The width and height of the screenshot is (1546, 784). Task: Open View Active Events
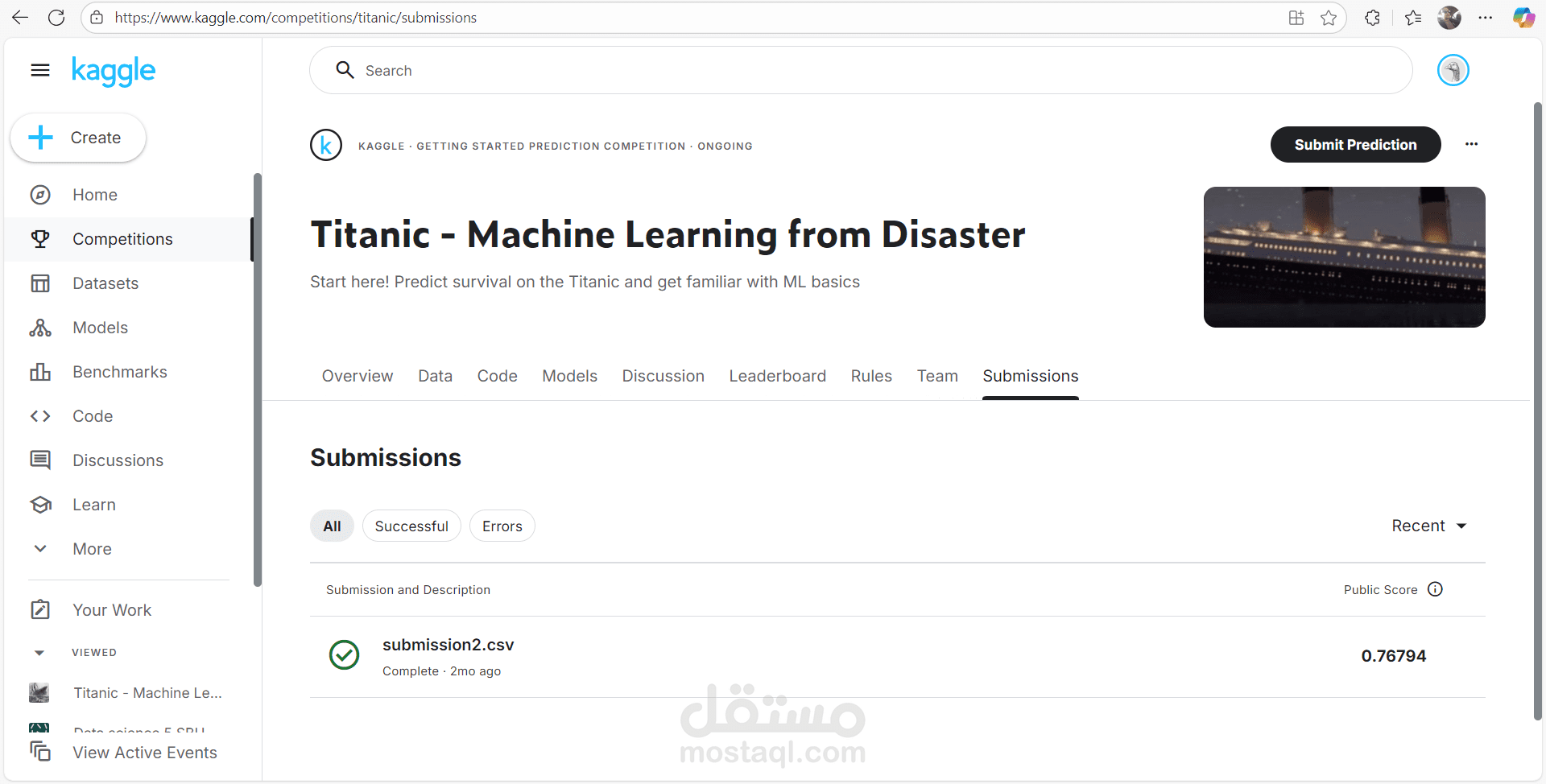point(144,752)
